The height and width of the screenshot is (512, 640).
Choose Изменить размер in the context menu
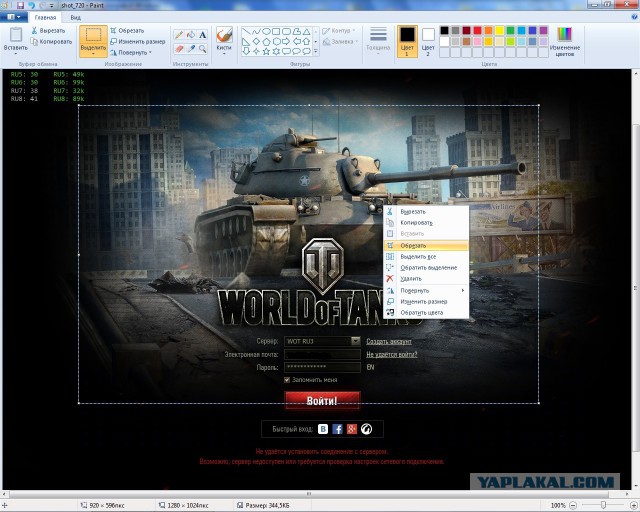tap(426, 301)
